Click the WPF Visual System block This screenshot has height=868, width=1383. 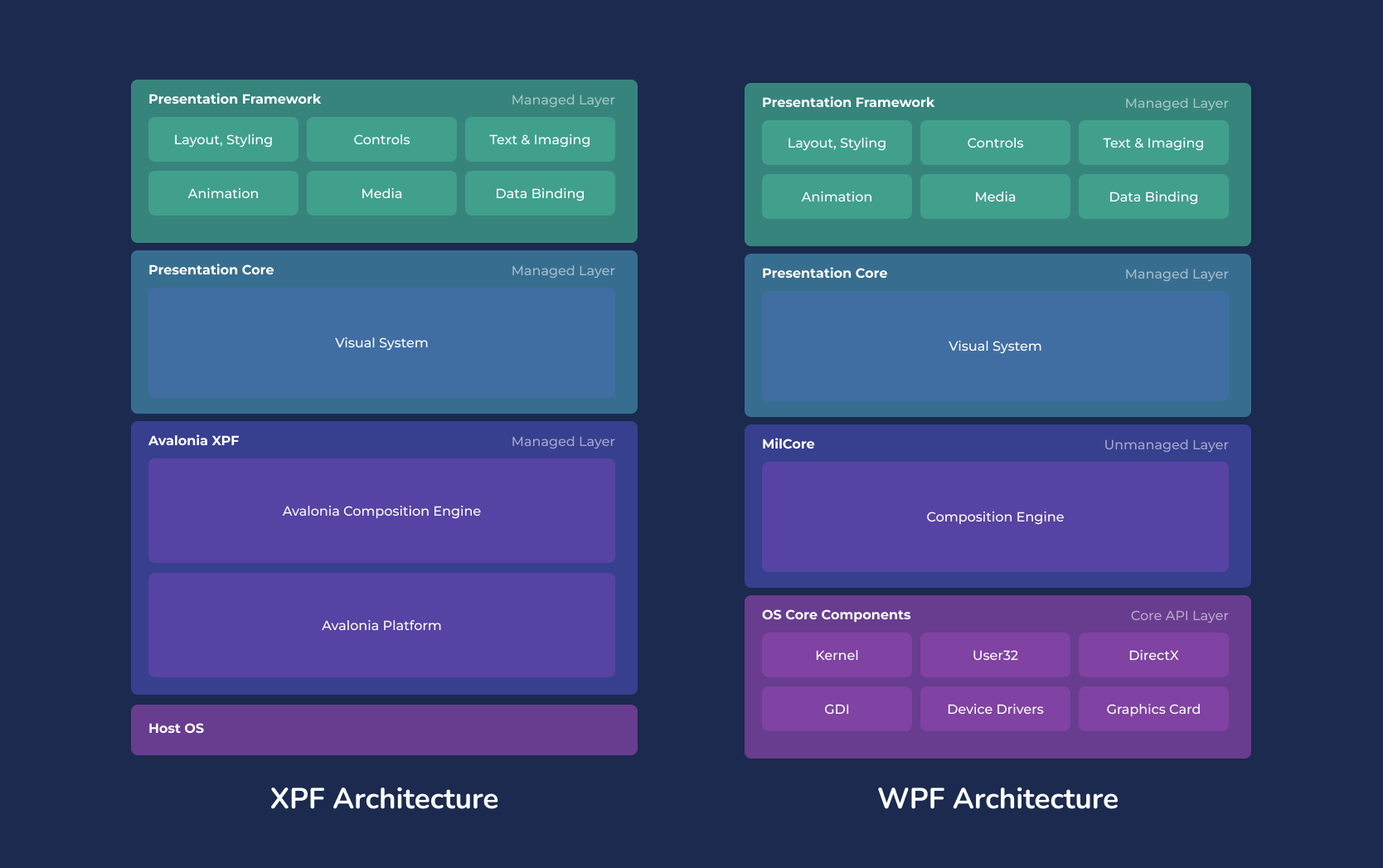pos(994,346)
